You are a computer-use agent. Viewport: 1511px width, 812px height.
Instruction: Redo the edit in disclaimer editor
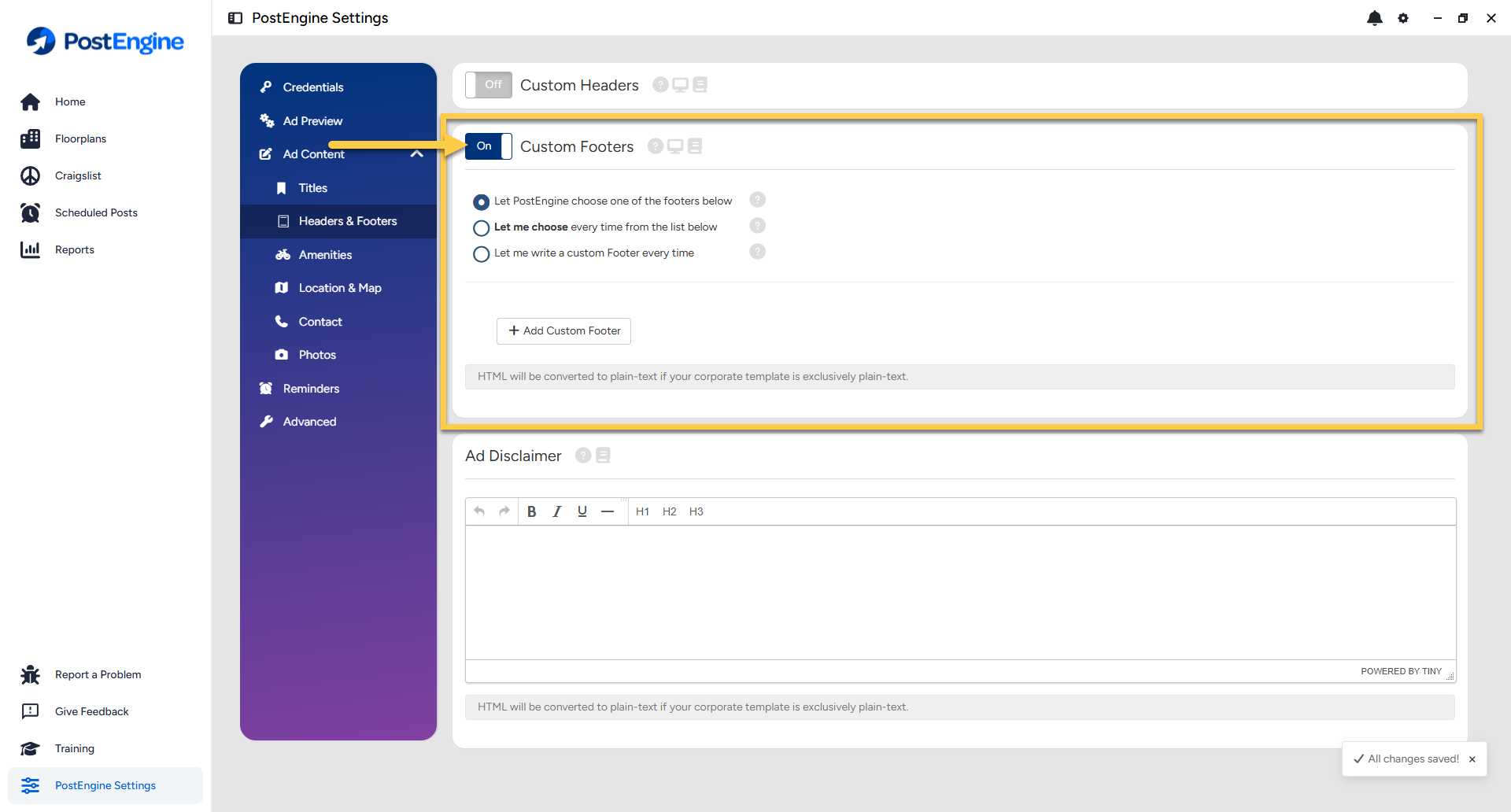pos(504,511)
